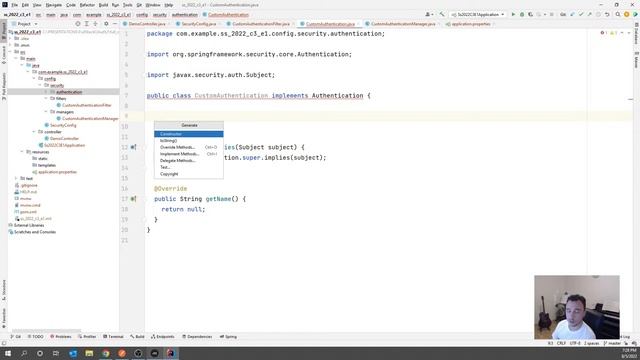Open Chrome from the taskbar
This screenshot has width=640, height=360.
(x=106, y=353)
